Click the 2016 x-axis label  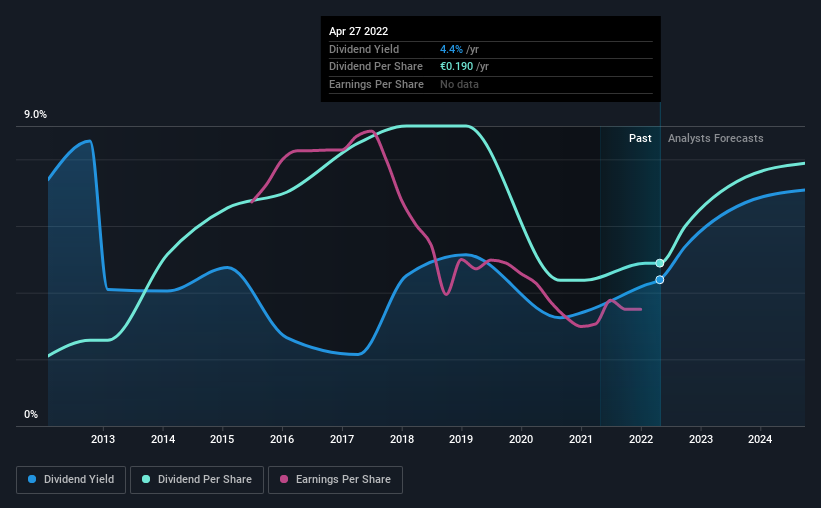(x=282, y=439)
